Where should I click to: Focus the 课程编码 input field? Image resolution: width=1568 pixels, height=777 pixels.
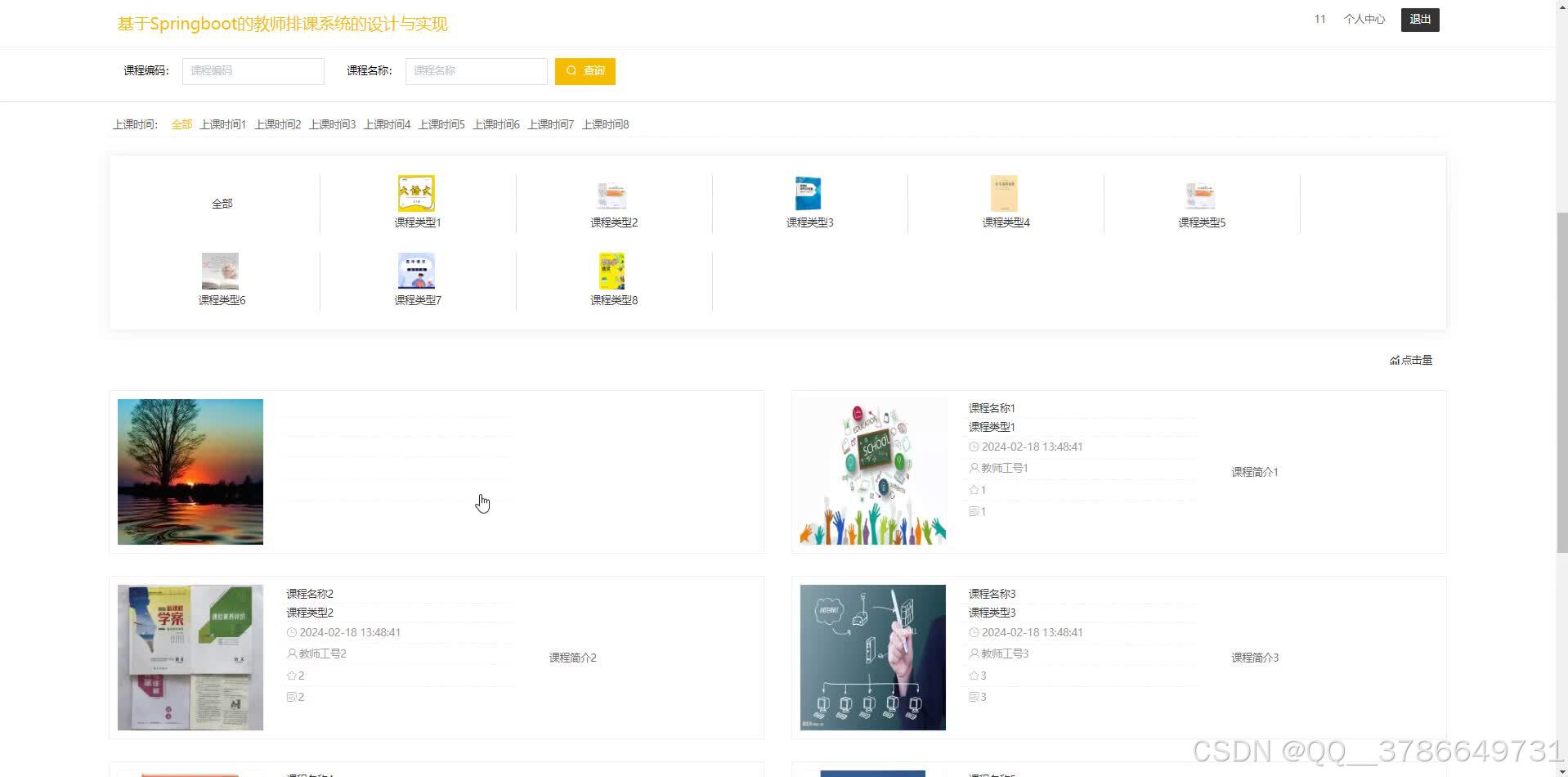point(253,71)
